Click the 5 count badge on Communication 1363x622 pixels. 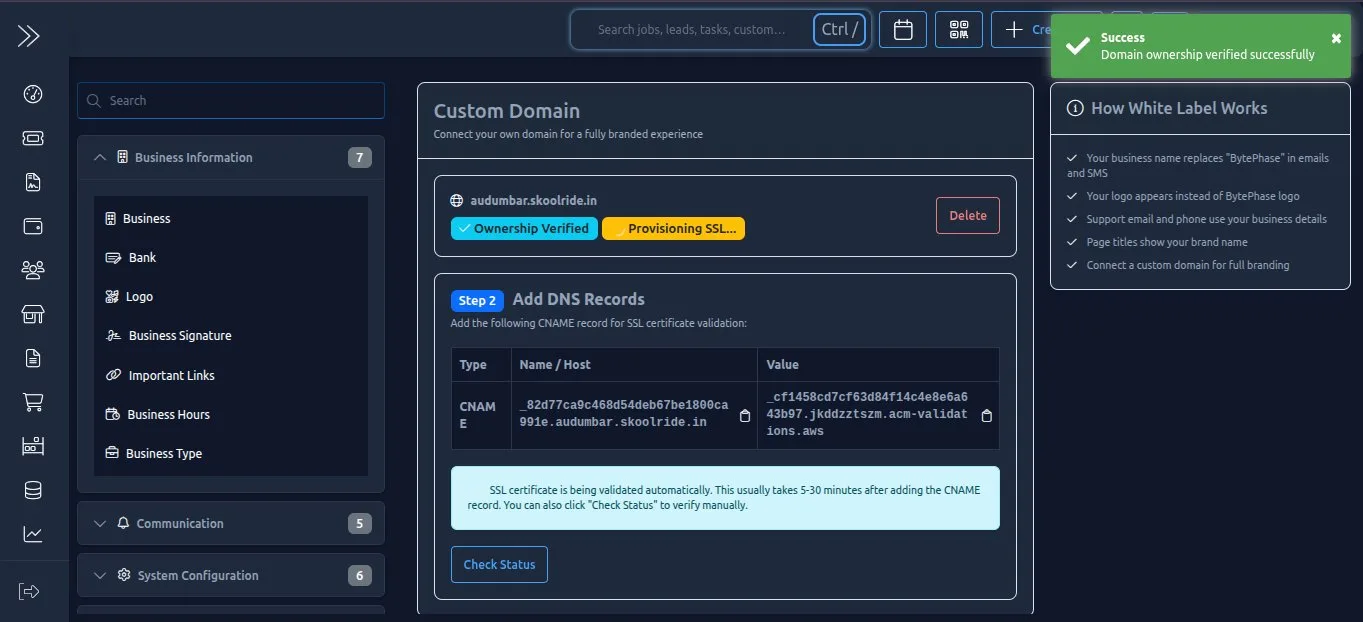coord(360,523)
